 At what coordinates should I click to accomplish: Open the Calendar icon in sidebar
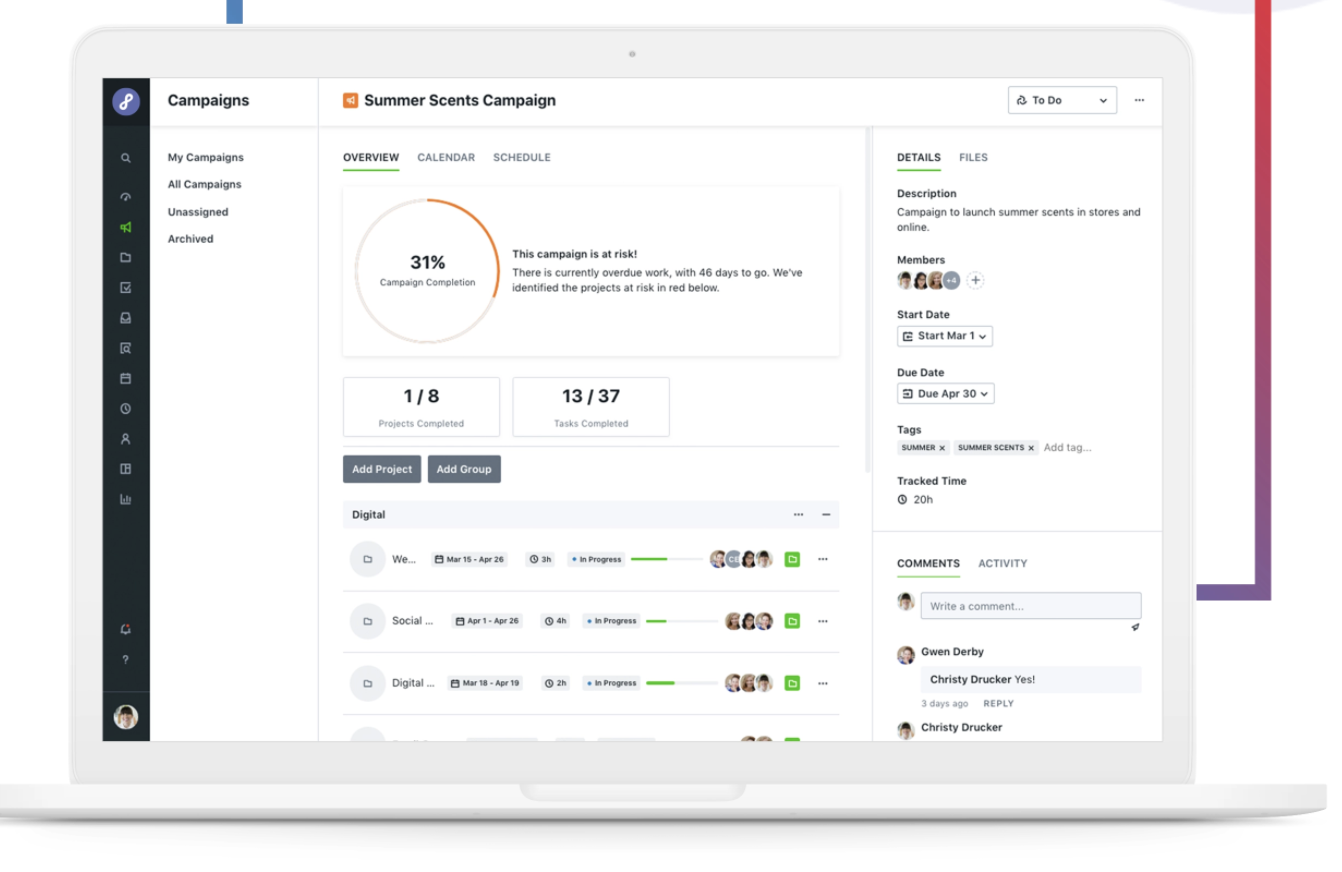(x=126, y=378)
